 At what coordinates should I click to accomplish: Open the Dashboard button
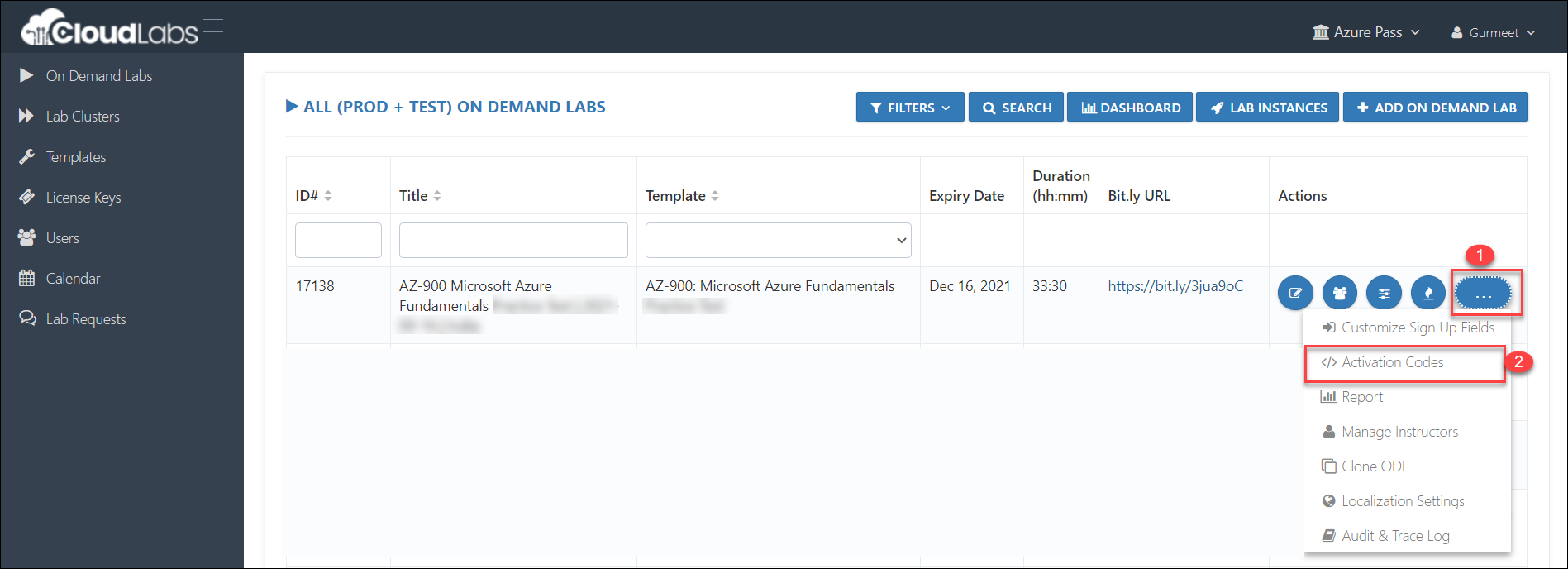[x=1130, y=108]
